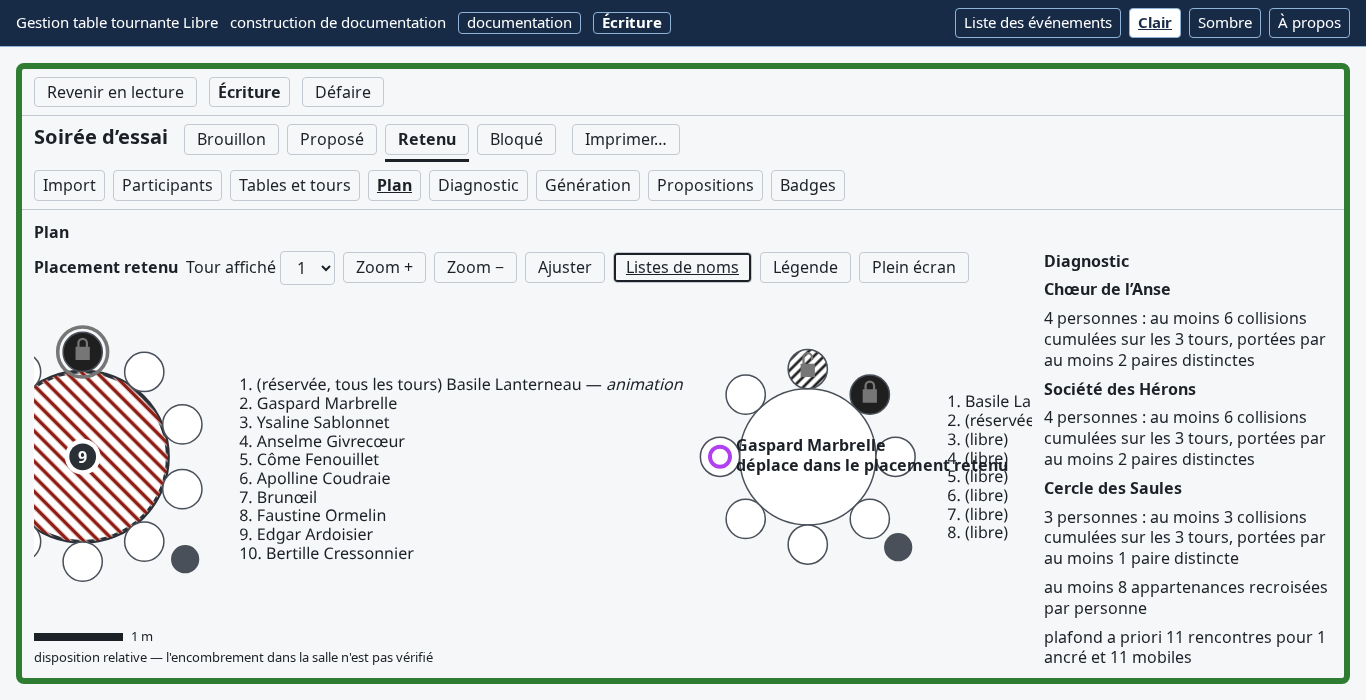Click the Zoom − button
1366x700 pixels.
[x=475, y=268]
